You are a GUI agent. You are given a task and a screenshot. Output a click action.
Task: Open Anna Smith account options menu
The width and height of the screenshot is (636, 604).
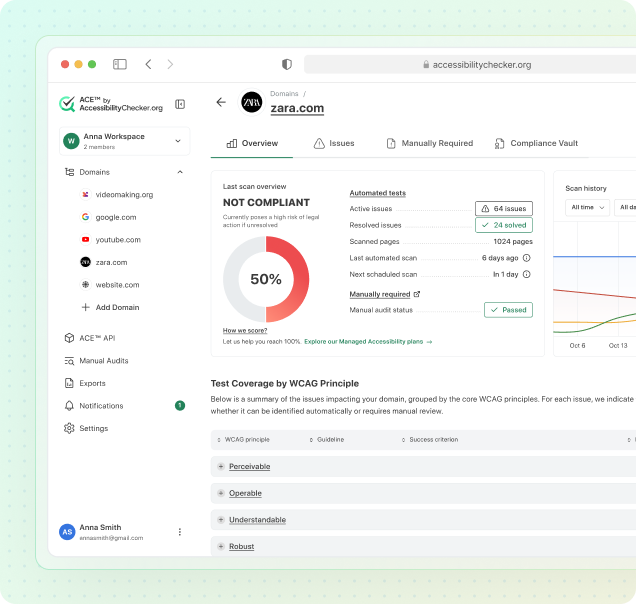click(180, 532)
